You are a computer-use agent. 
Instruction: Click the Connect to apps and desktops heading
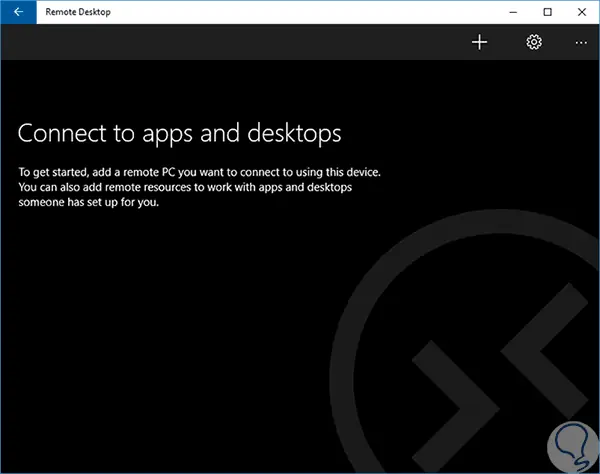point(179,134)
